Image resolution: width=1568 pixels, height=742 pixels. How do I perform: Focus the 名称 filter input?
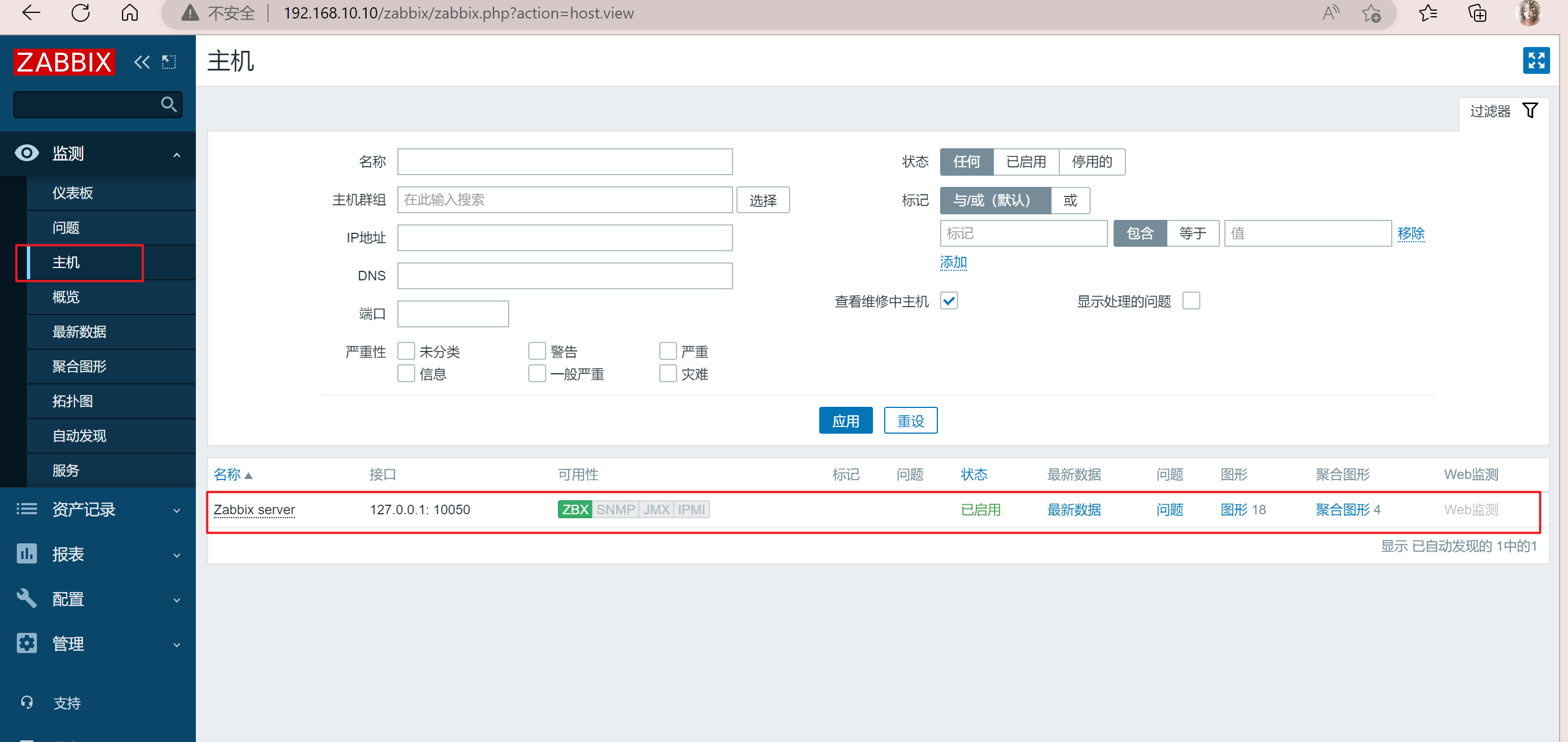tap(565, 162)
